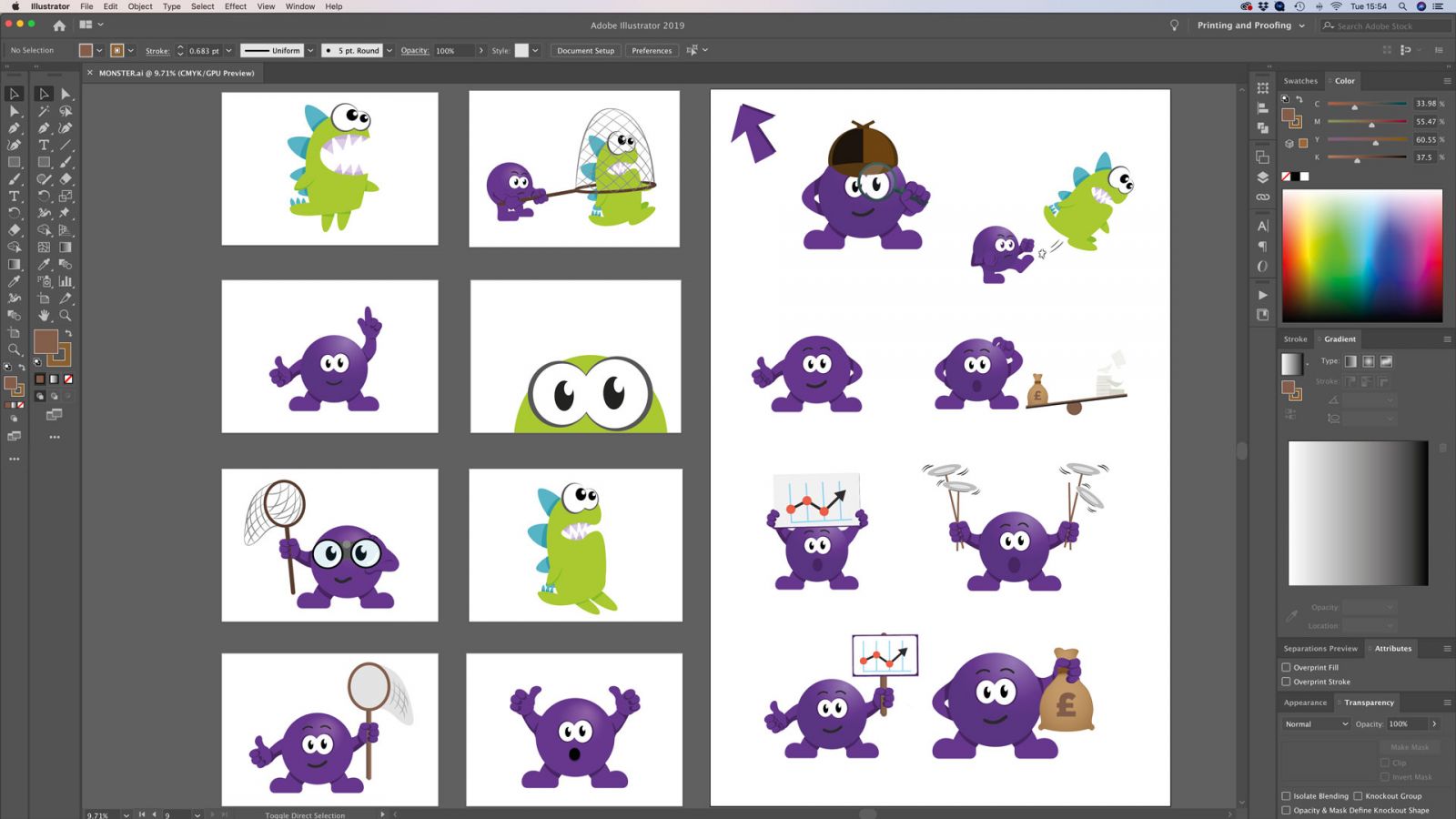This screenshot has width=1456, height=819.
Task: Open the Layers panel icon
Action: 1262,177
